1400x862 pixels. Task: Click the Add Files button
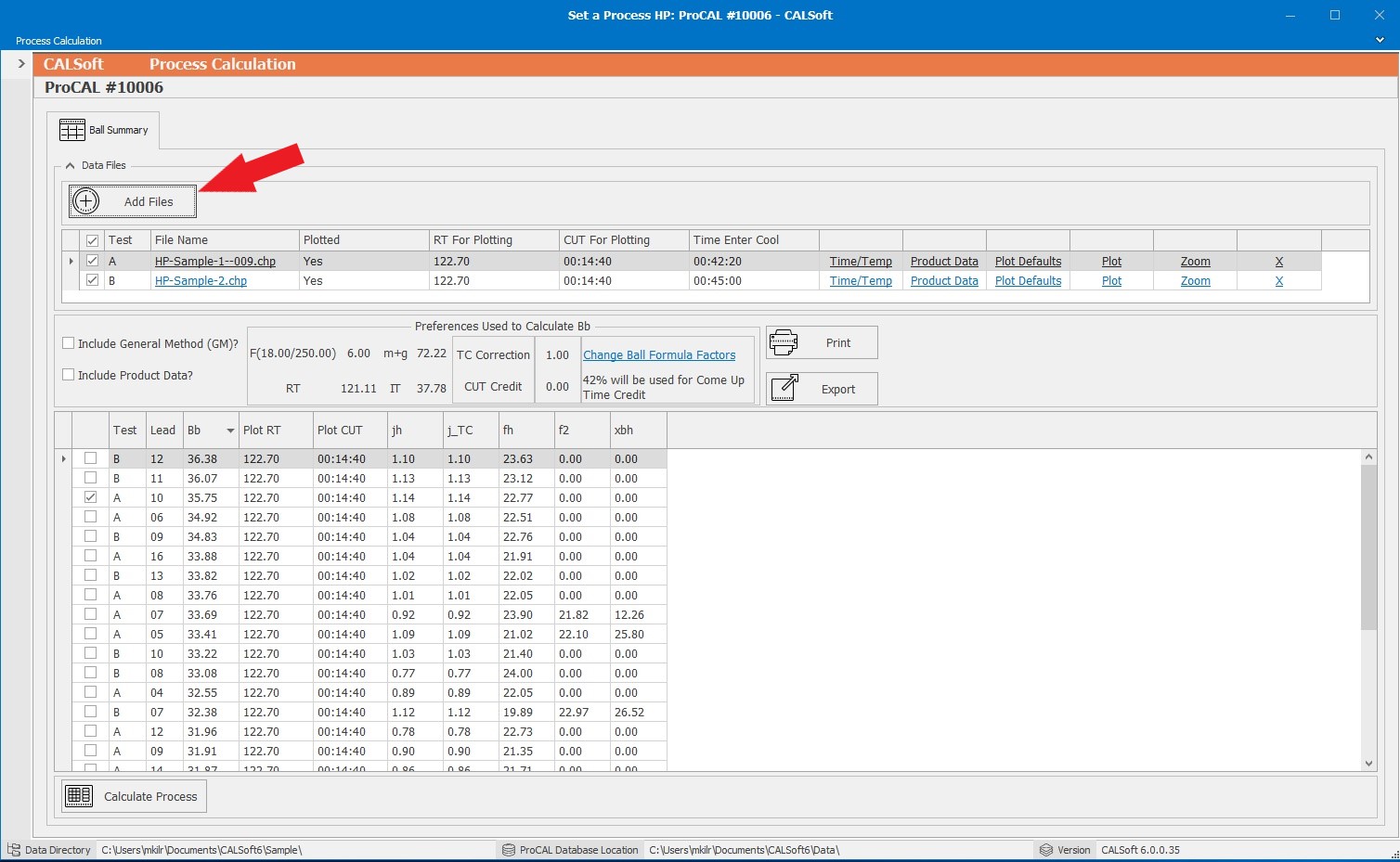(132, 201)
